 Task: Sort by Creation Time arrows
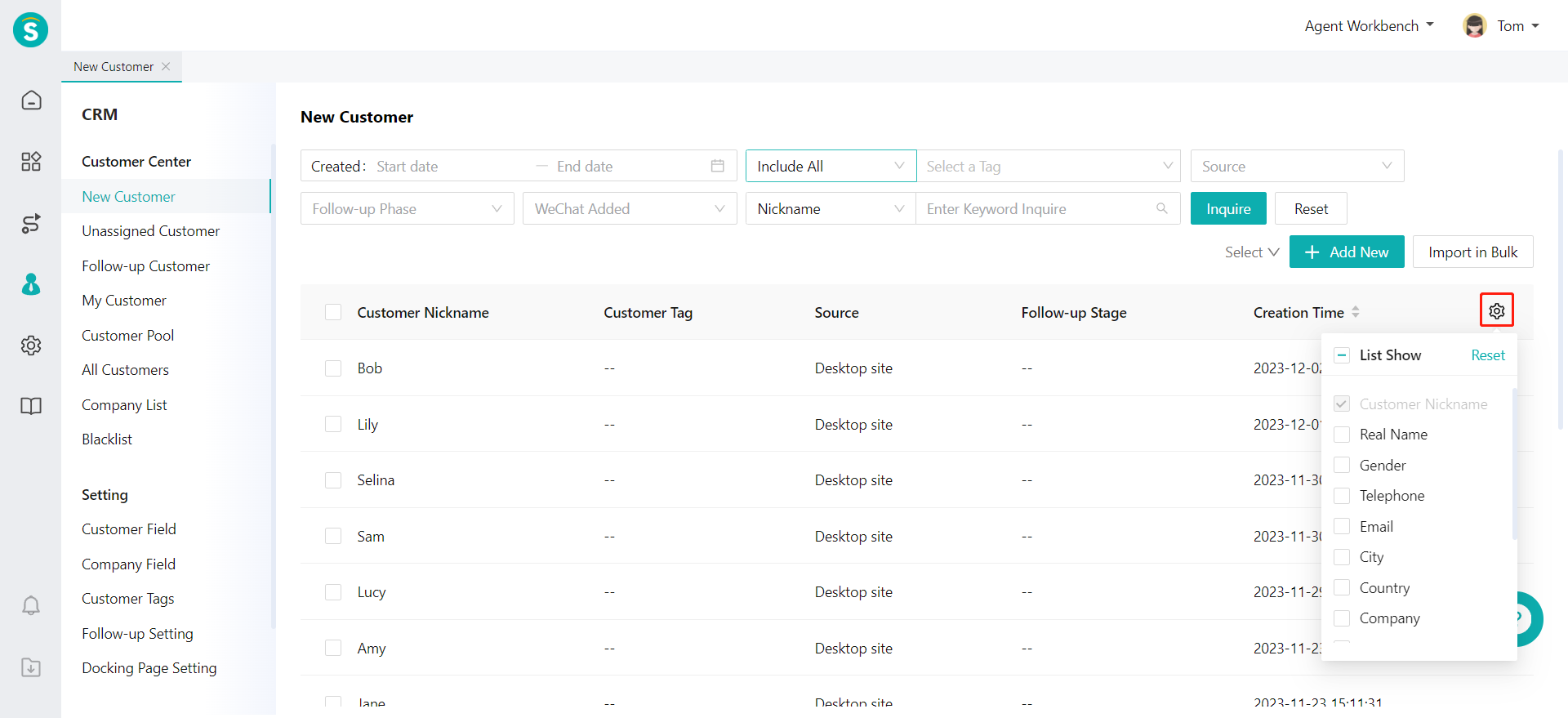(x=1356, y=312)
